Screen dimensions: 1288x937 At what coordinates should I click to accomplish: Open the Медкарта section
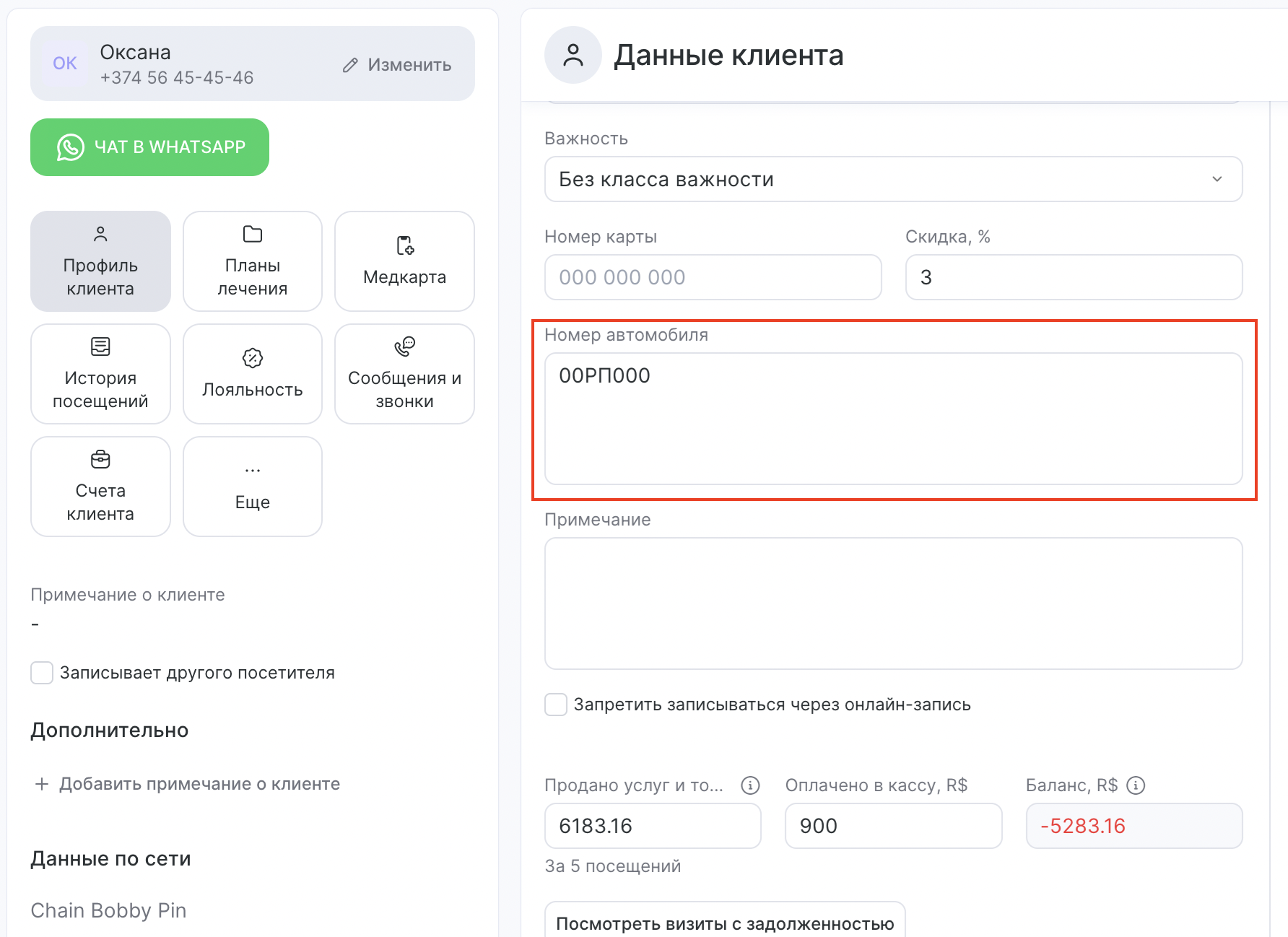click(404, 261)
